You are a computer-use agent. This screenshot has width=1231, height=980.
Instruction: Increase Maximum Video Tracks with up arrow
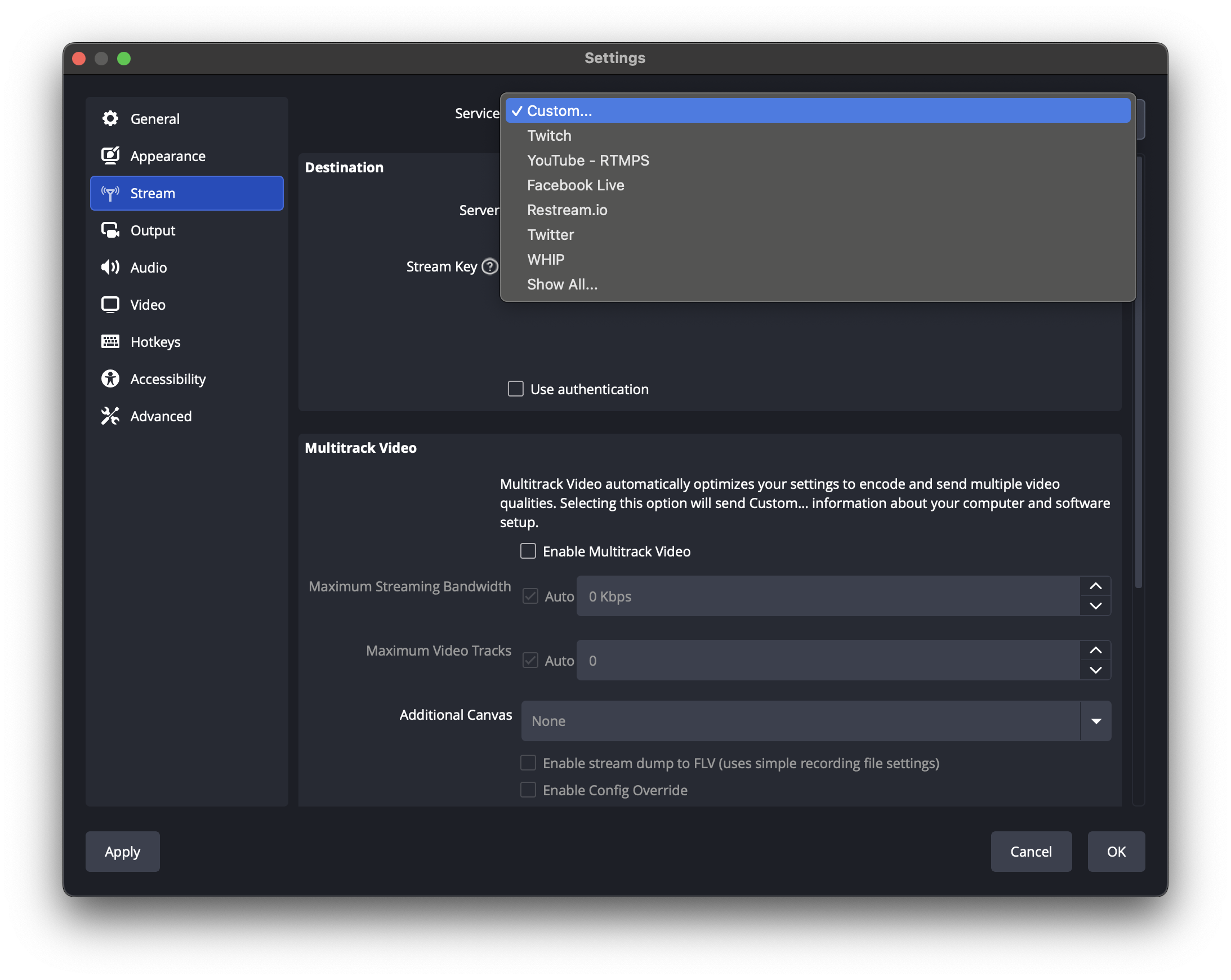click(x=1095, y=651)
